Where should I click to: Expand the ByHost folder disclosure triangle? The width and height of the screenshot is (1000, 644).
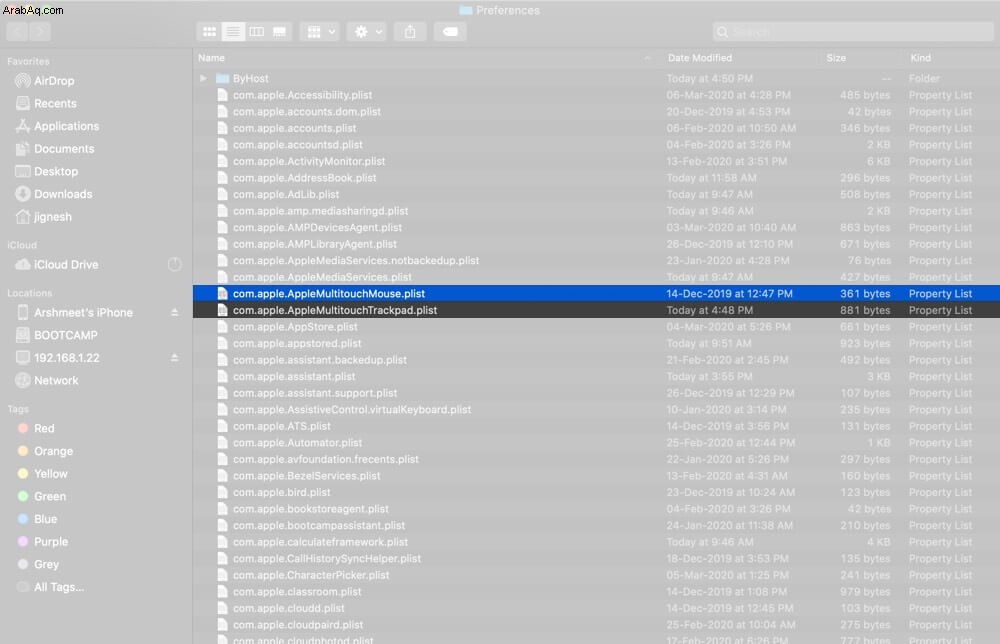pos(203,78)
